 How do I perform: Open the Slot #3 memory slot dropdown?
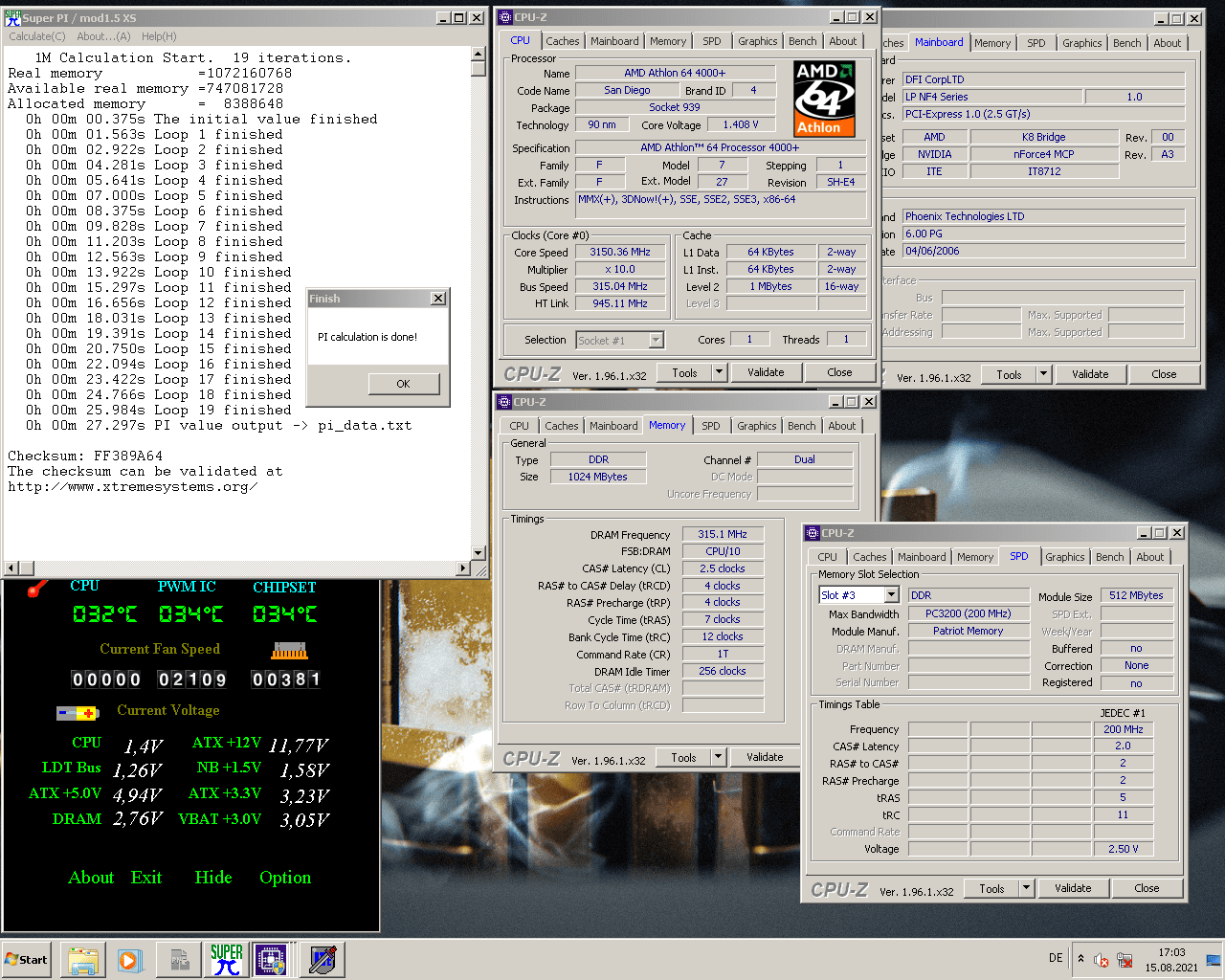[x=891, y=594]
